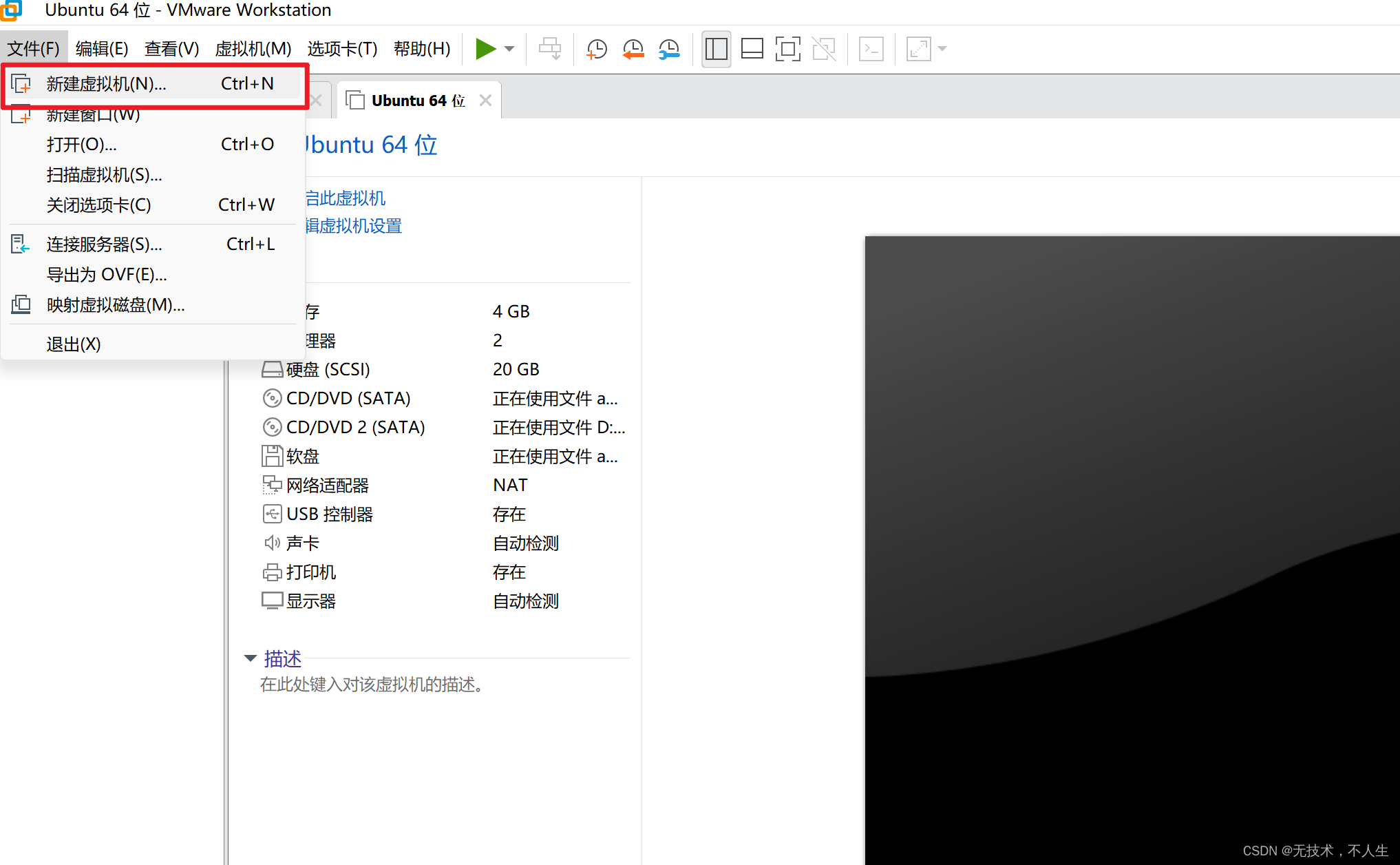The image size is (1400, 865).
Task: Select 新建窗口(W) menu entry
Action: click(x=154, y=114)
